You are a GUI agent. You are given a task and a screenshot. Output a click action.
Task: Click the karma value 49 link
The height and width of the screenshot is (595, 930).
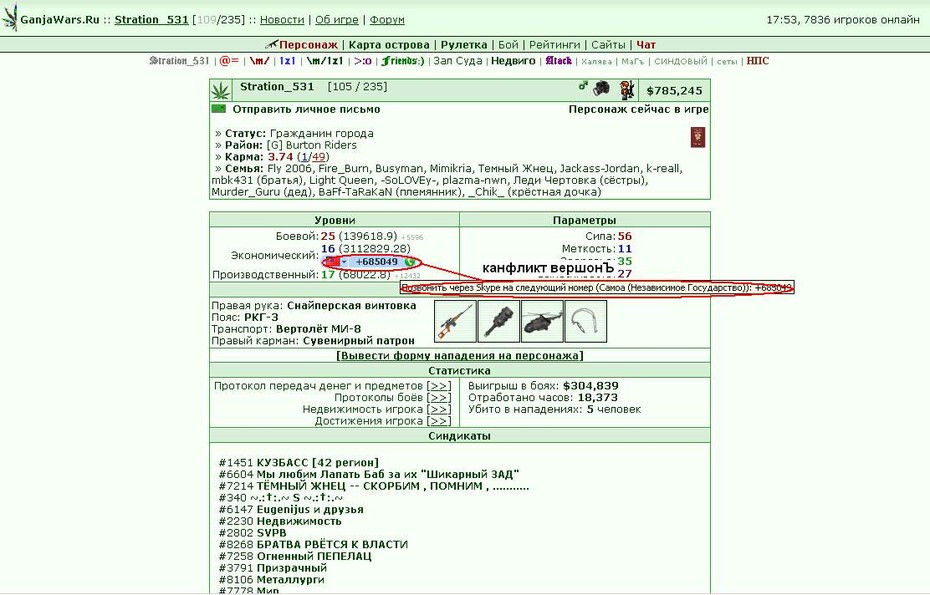click(x=319, y=157)
